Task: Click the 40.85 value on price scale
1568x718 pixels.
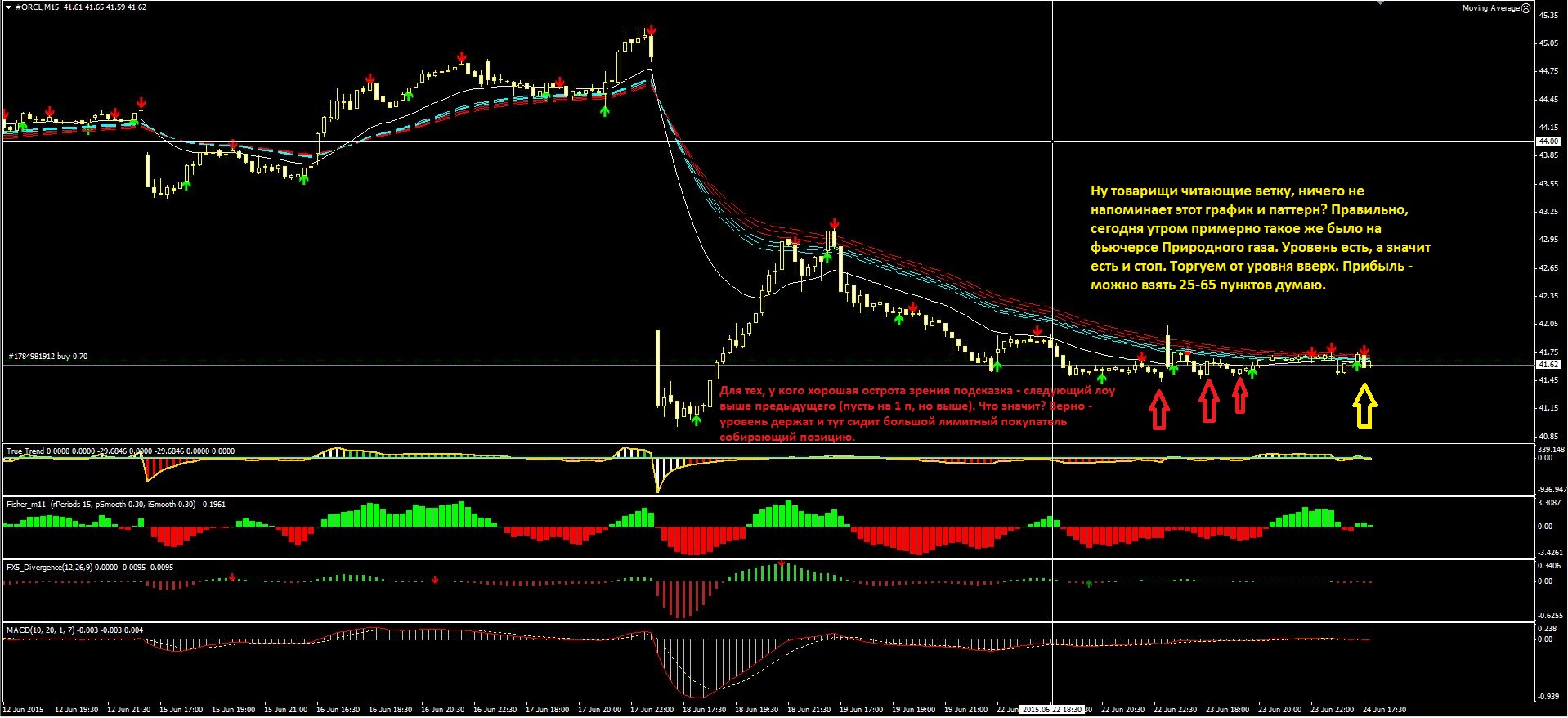Action: pyautogui.click(x=1548, y=436)
